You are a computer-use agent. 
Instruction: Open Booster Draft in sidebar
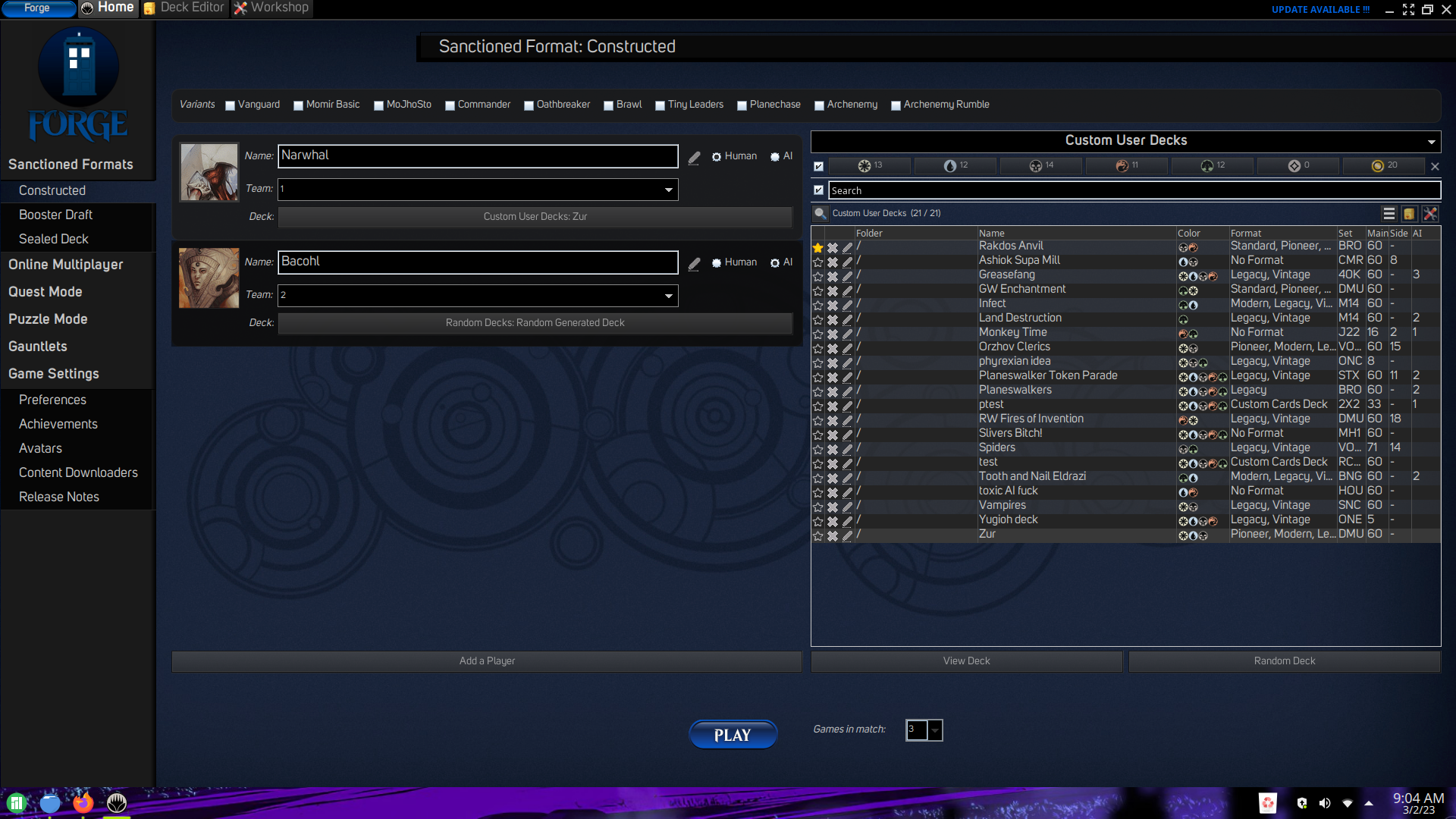click(x=55, y=215)
